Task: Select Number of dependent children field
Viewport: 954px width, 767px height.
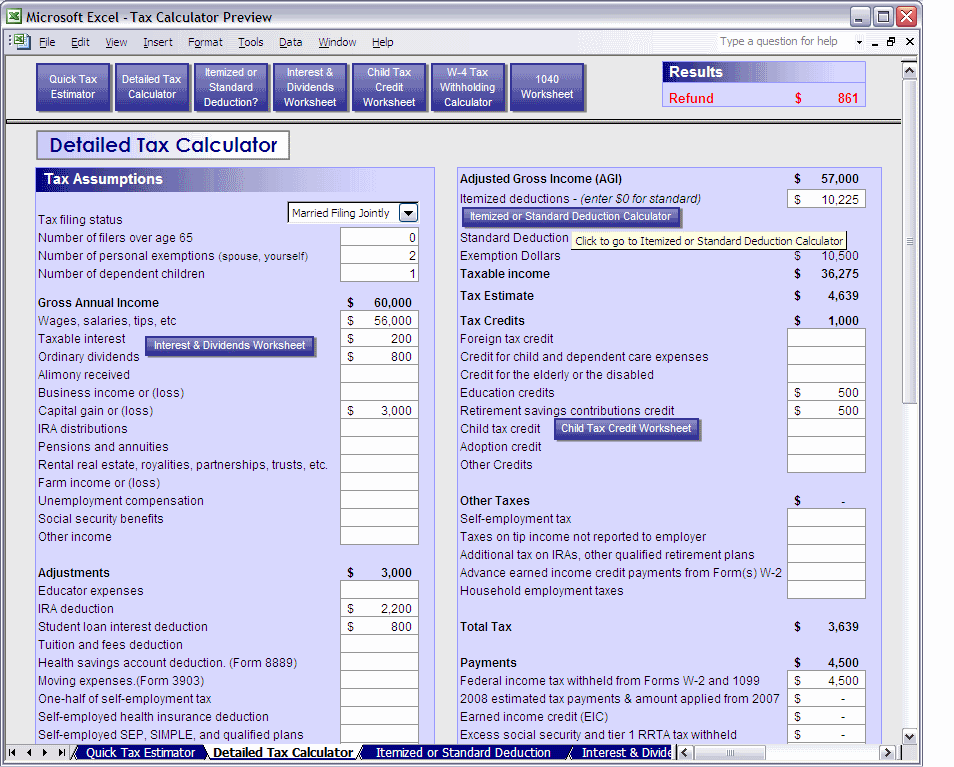Action: click(x=379, y=274)
